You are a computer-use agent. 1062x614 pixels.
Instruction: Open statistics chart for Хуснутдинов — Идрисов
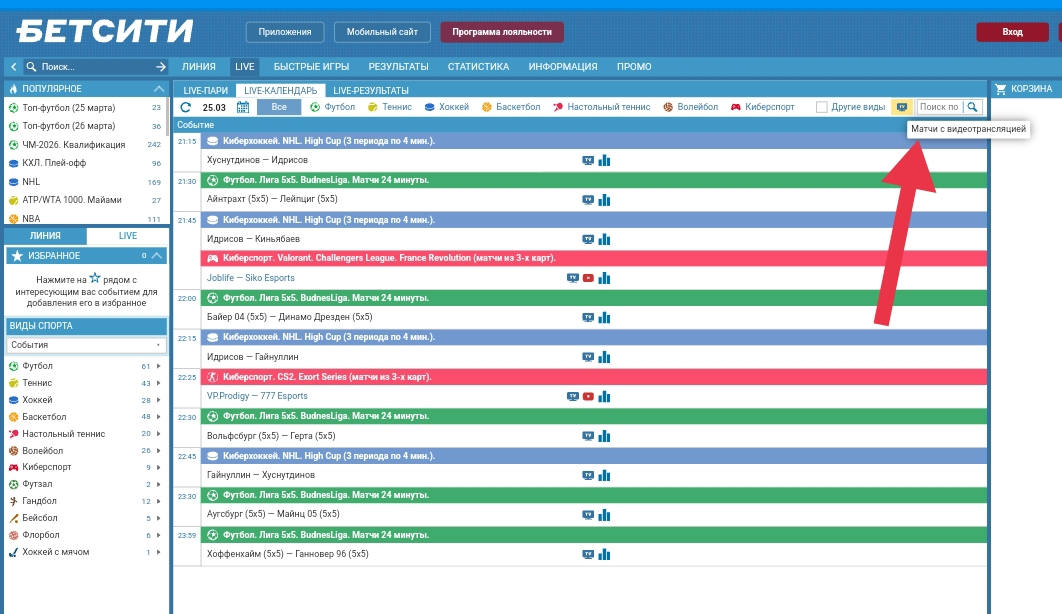604,160
